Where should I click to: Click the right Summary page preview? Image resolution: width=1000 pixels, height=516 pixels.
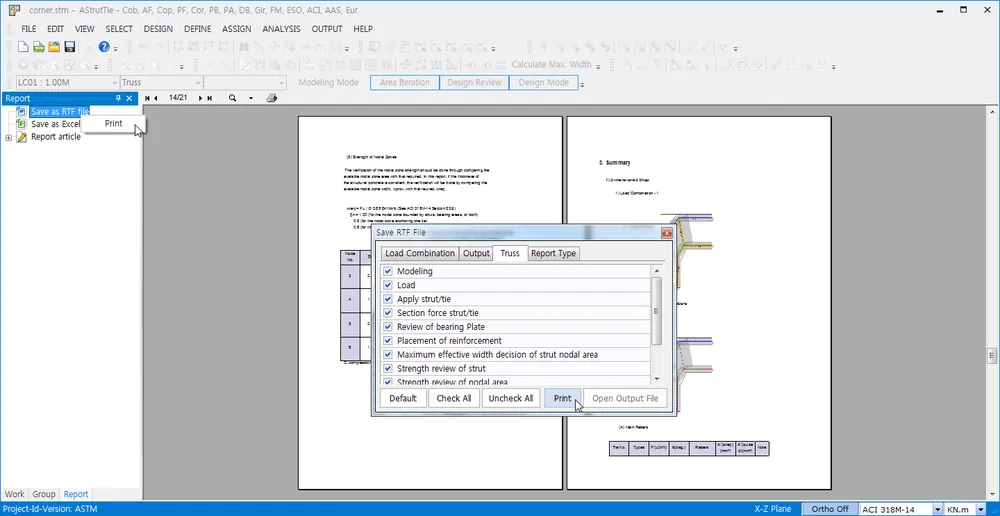point(699,303)
